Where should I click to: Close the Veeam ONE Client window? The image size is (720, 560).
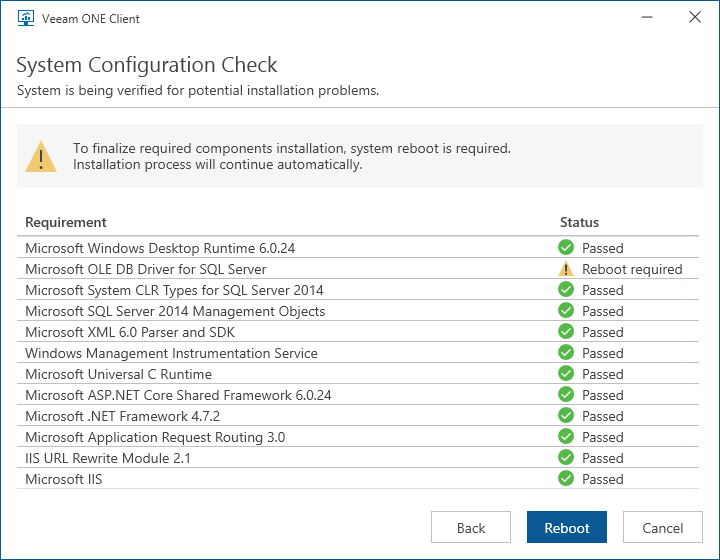(695, 17)
